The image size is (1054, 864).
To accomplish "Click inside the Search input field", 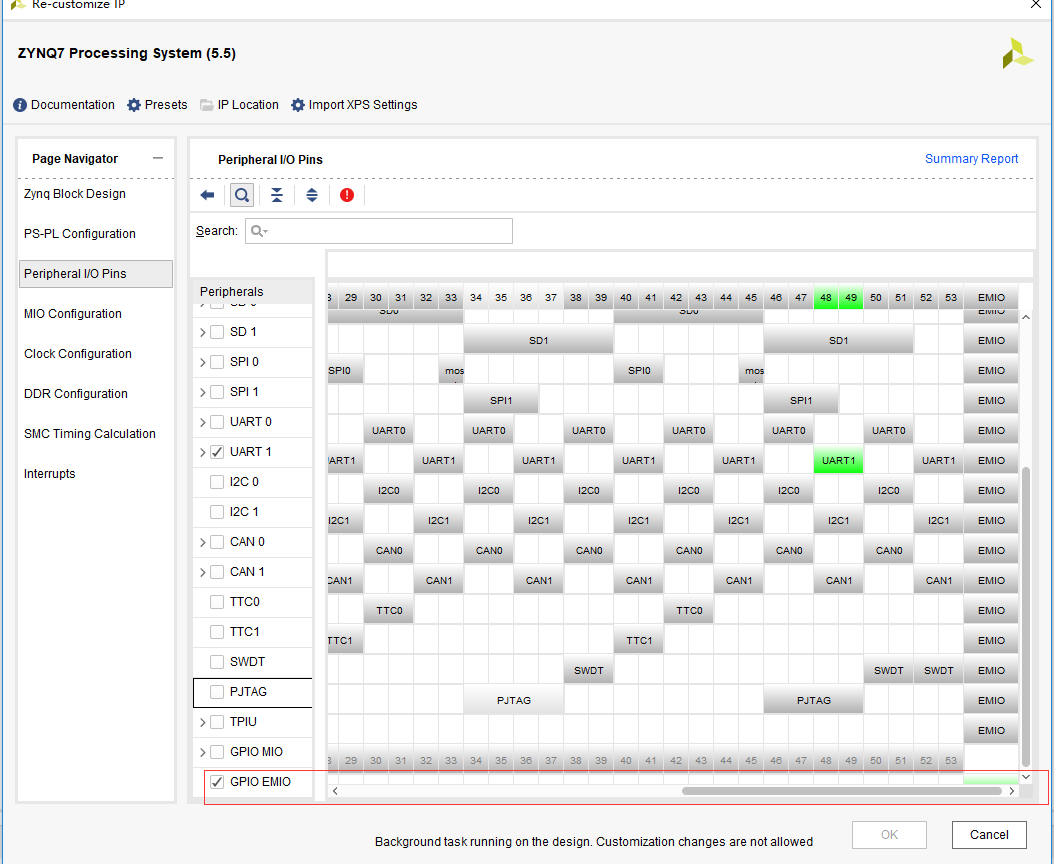I will [x=378, y=231].
